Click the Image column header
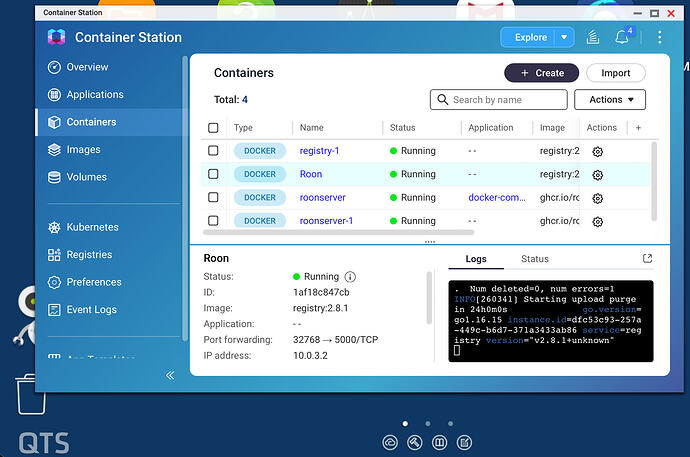Image resolution: width=690 pixels, height=457 pixels. 552,128
